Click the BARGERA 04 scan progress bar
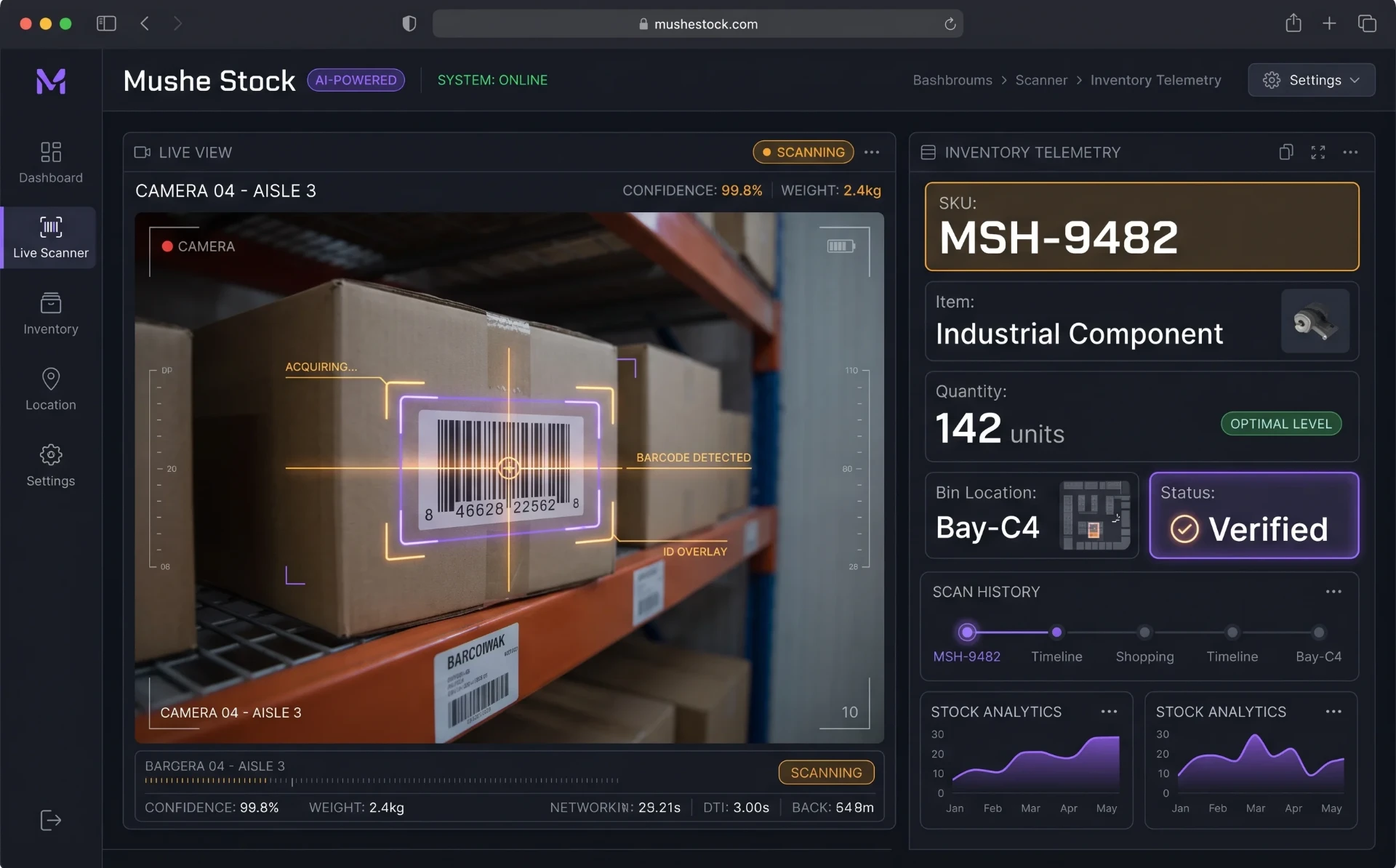The width and height of the screenshot is (1396, 868). pyautogui.click(x=382, y=781)
